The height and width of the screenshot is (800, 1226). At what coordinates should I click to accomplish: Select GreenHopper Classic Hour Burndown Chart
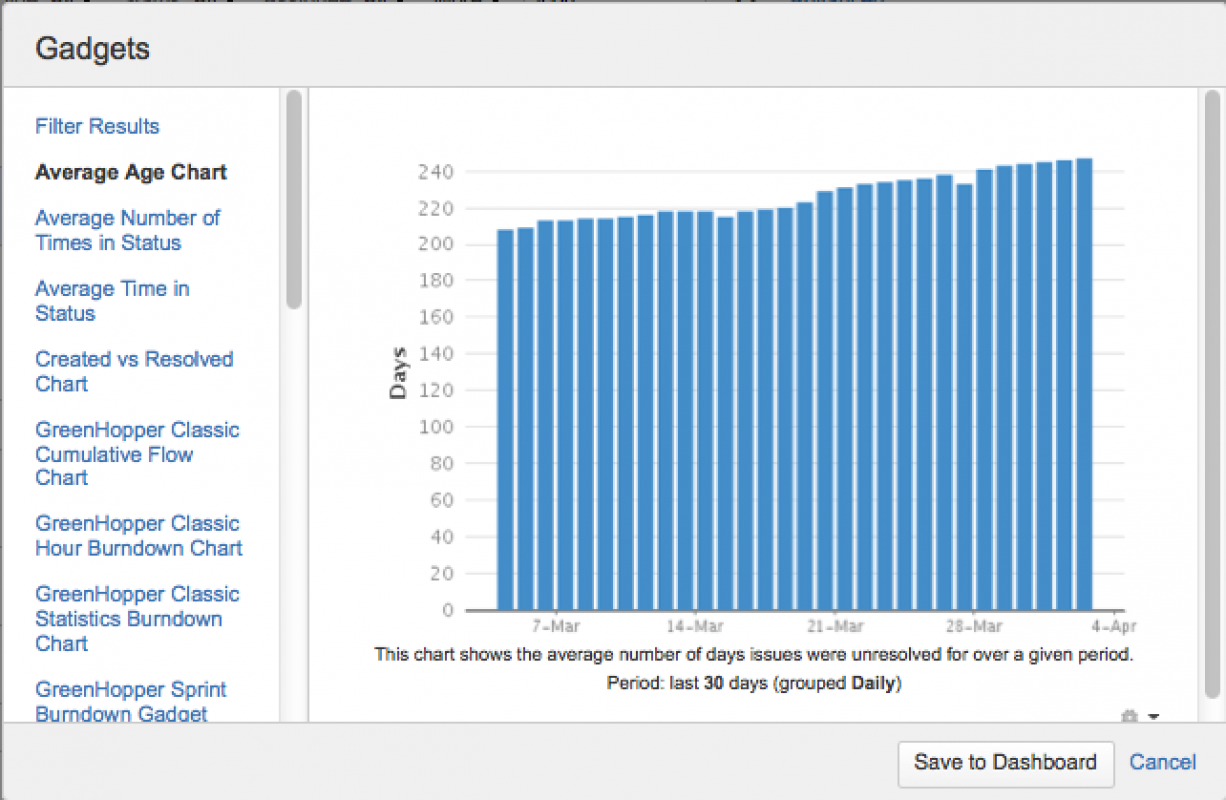(x=139, y=536)
